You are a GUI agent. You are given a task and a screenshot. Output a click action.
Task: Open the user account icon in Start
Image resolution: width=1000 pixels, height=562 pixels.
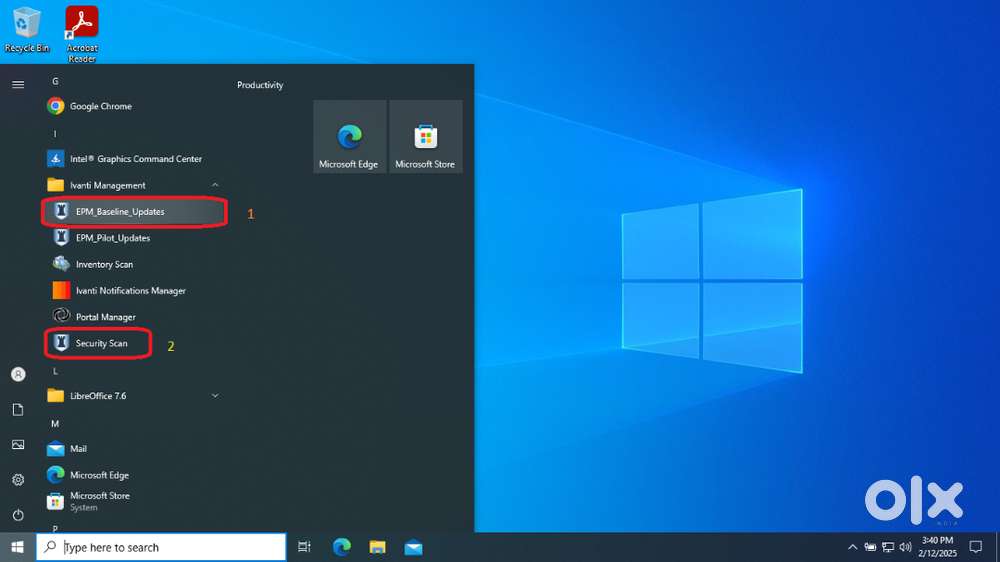18,374
